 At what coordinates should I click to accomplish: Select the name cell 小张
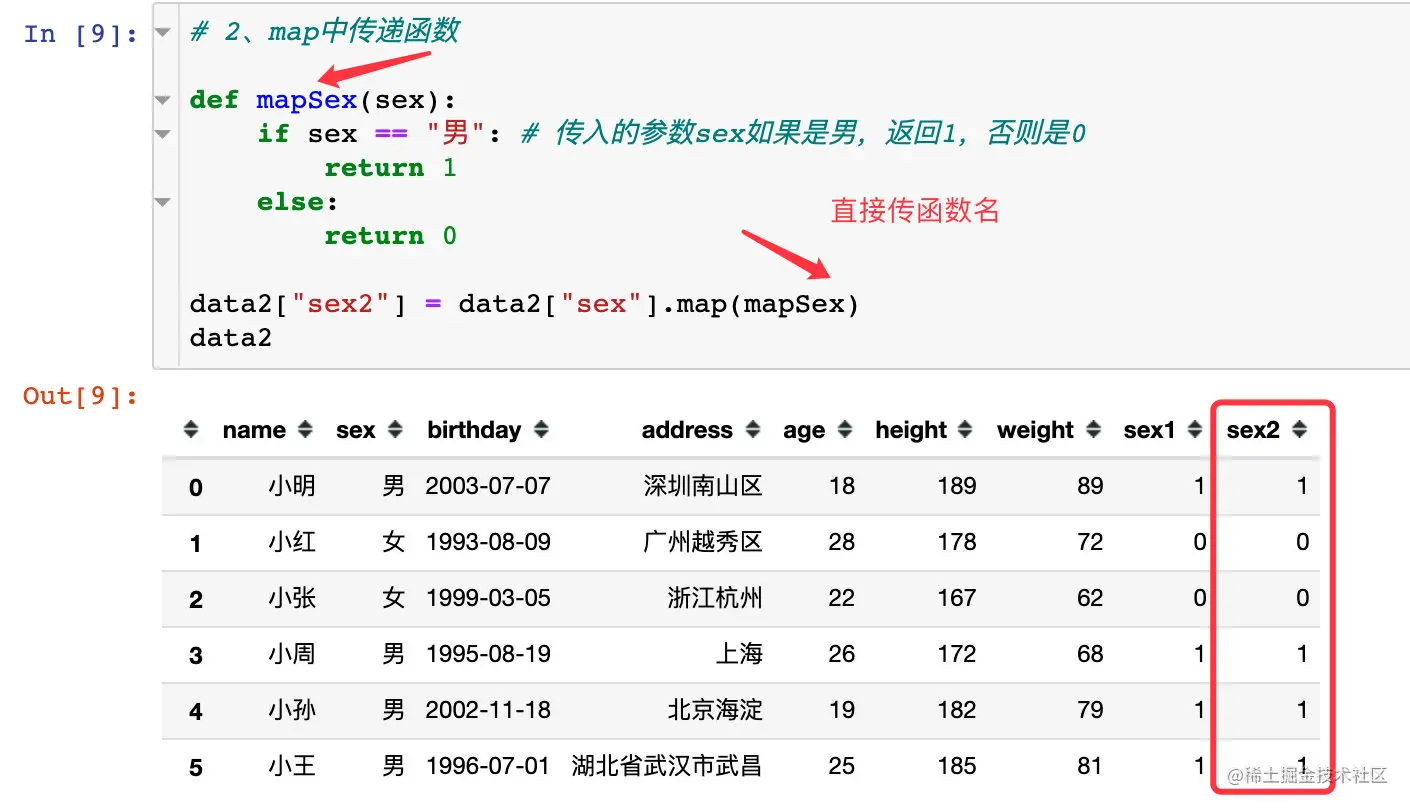pos(292,598)
